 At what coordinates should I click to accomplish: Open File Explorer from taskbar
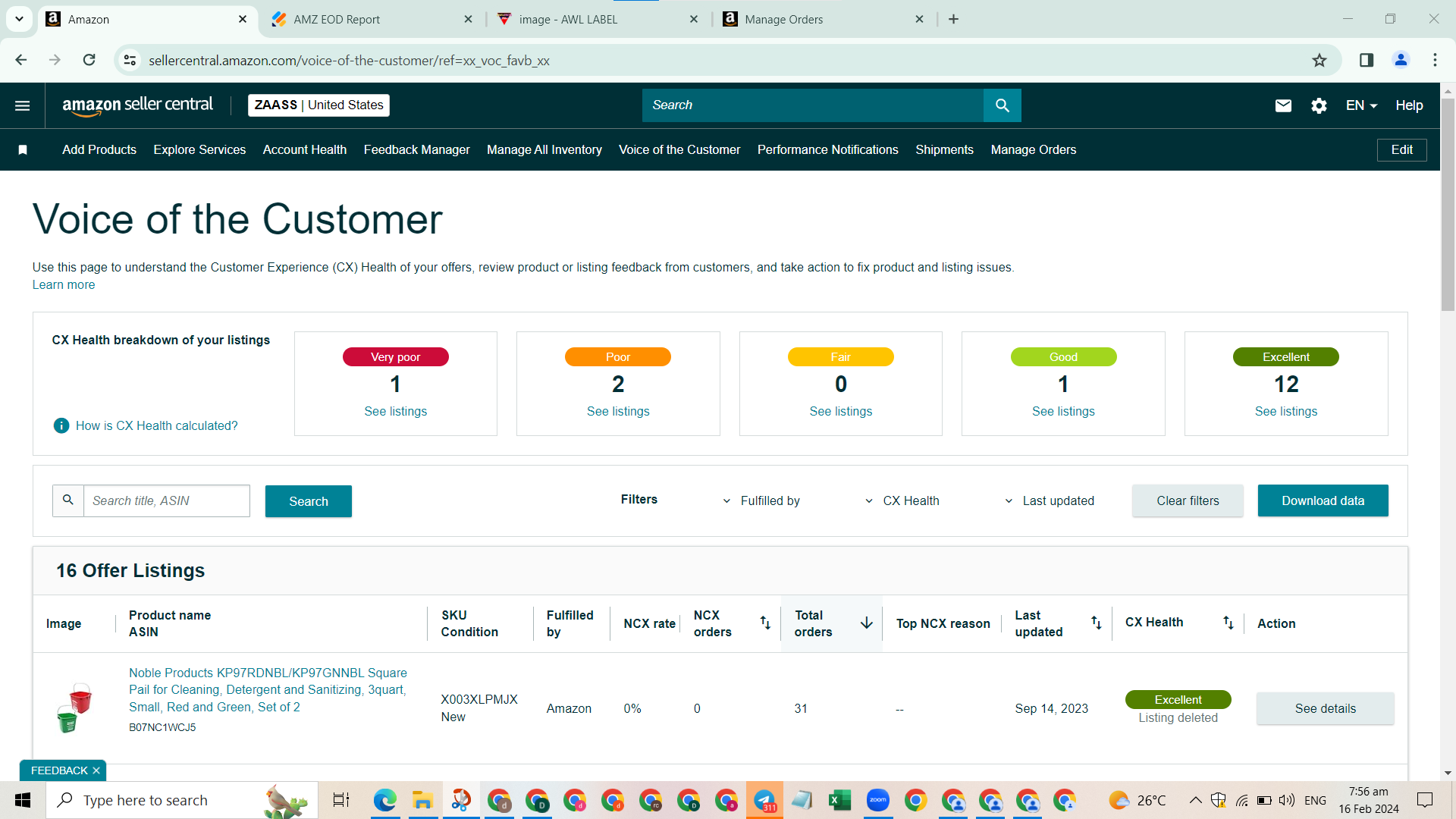(422, 800)
